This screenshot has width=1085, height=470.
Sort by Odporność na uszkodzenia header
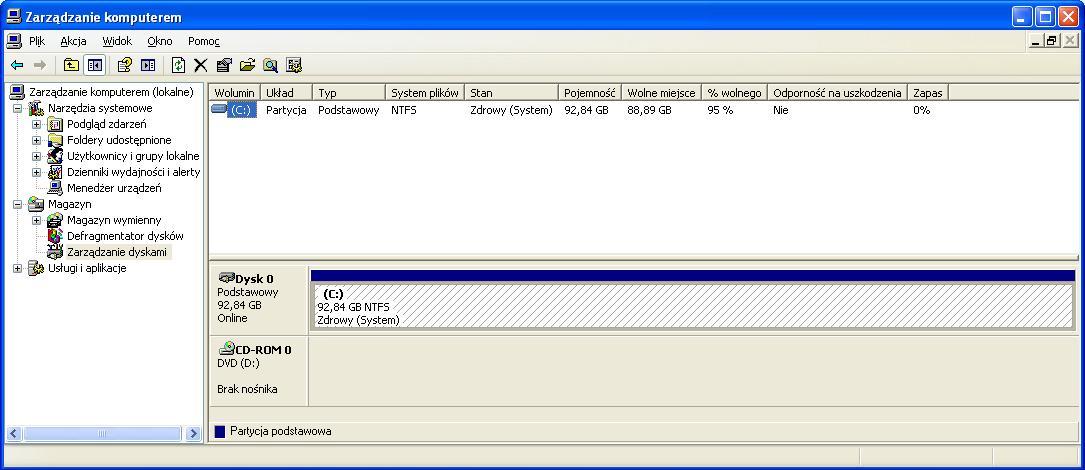click(x=837, y=93)
